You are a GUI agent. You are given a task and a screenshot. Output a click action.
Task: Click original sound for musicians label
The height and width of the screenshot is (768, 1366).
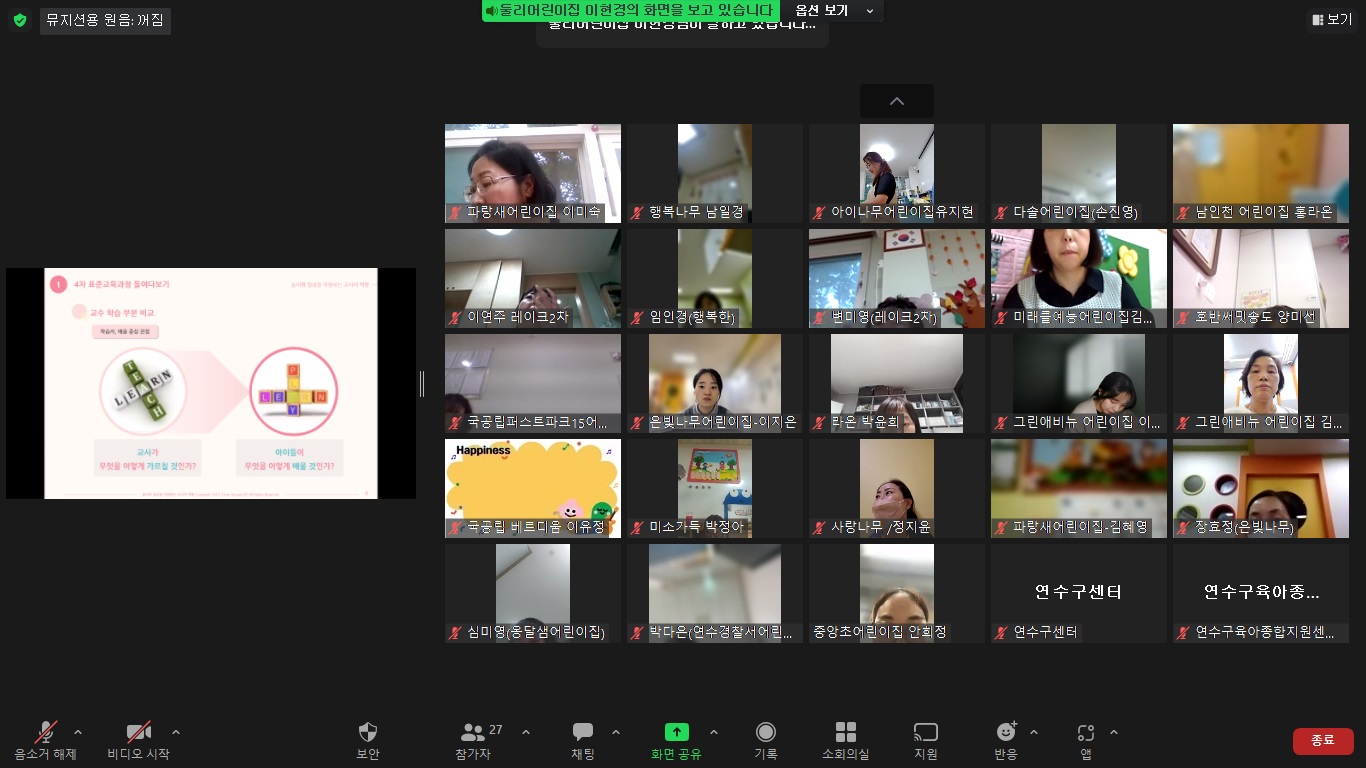click(105, 19)
